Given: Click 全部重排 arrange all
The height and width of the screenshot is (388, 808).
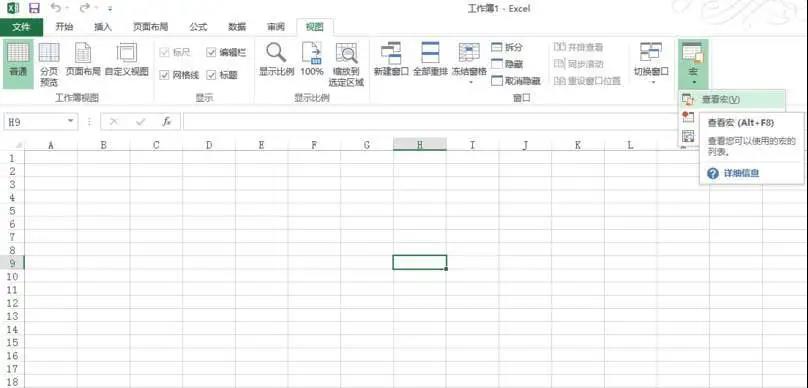Looking at the screenshot, I should tap(430, 60).
